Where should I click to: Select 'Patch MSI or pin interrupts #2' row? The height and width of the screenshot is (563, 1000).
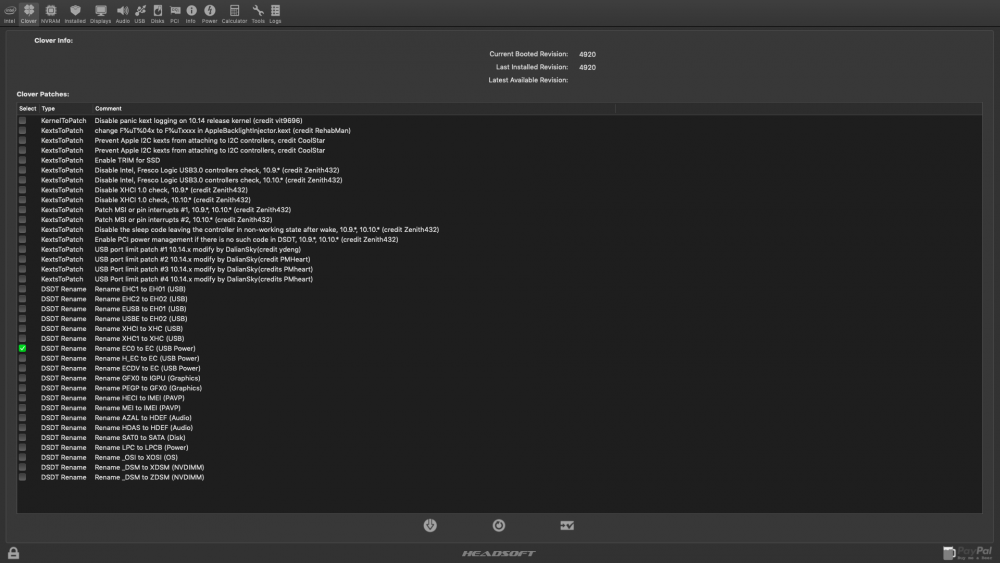499,219
